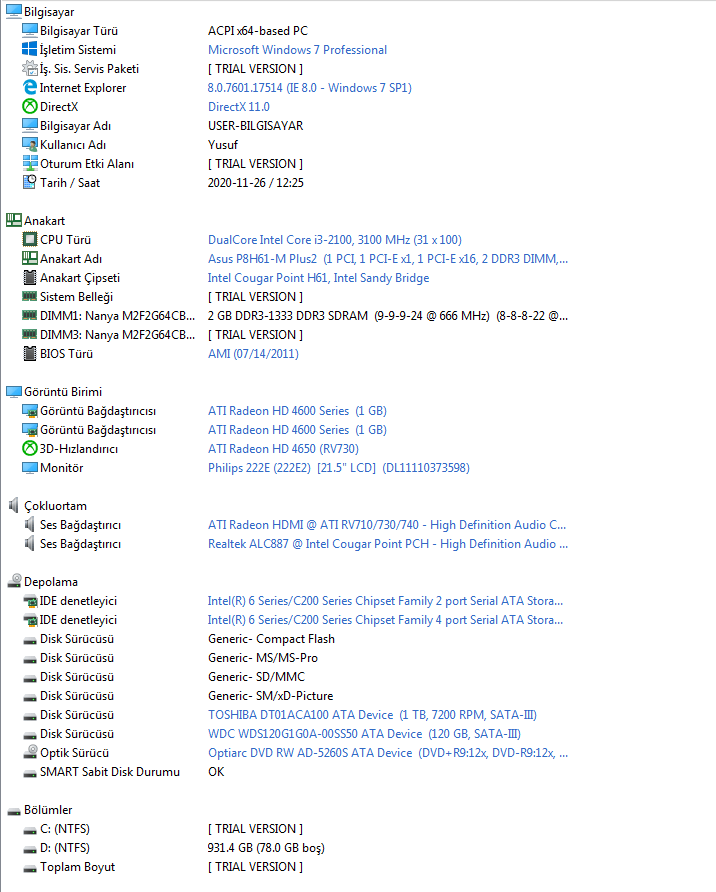Click the Oturum Etki Alanı network icon
The height and width of the screenshot is (892, 716).
pos(30,163)
